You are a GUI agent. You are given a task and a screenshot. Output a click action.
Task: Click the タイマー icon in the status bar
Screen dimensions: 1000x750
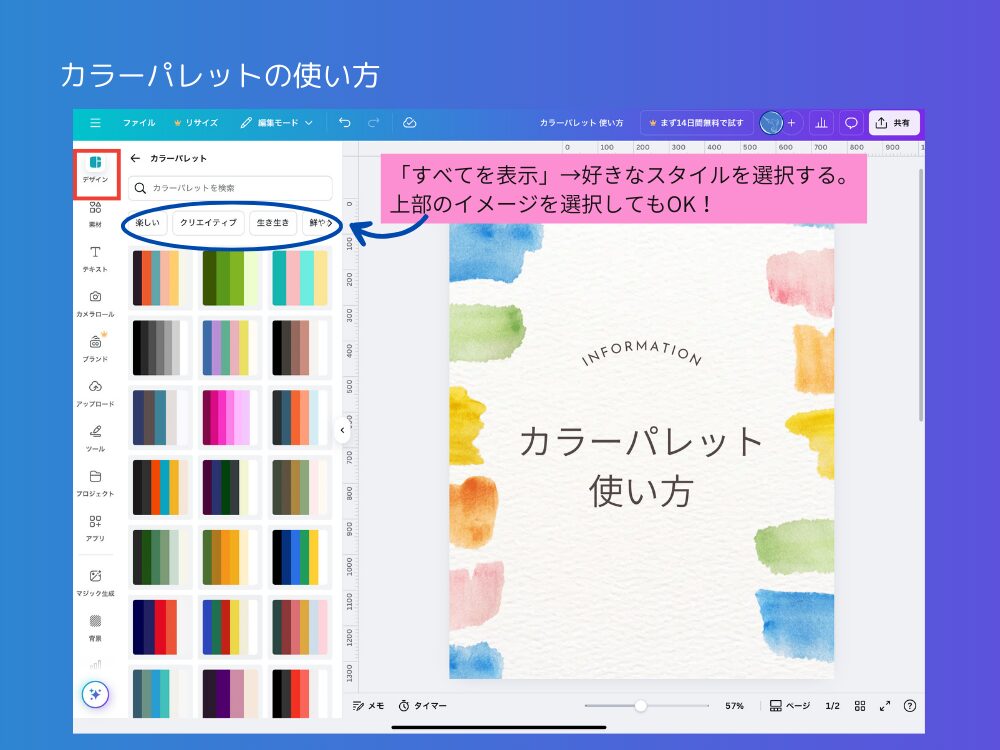click(404, 705)
